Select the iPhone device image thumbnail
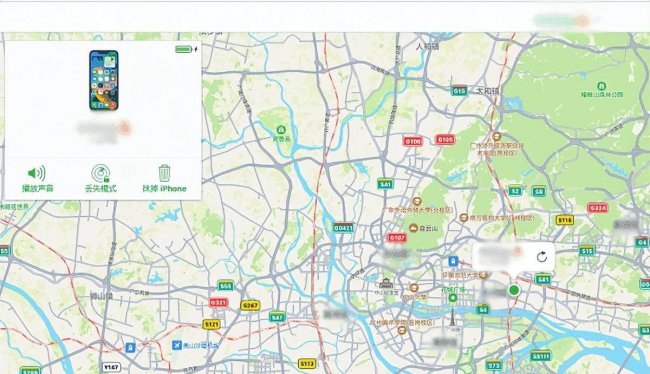This screenshot has width=650, height=374. tap(104, 80)
